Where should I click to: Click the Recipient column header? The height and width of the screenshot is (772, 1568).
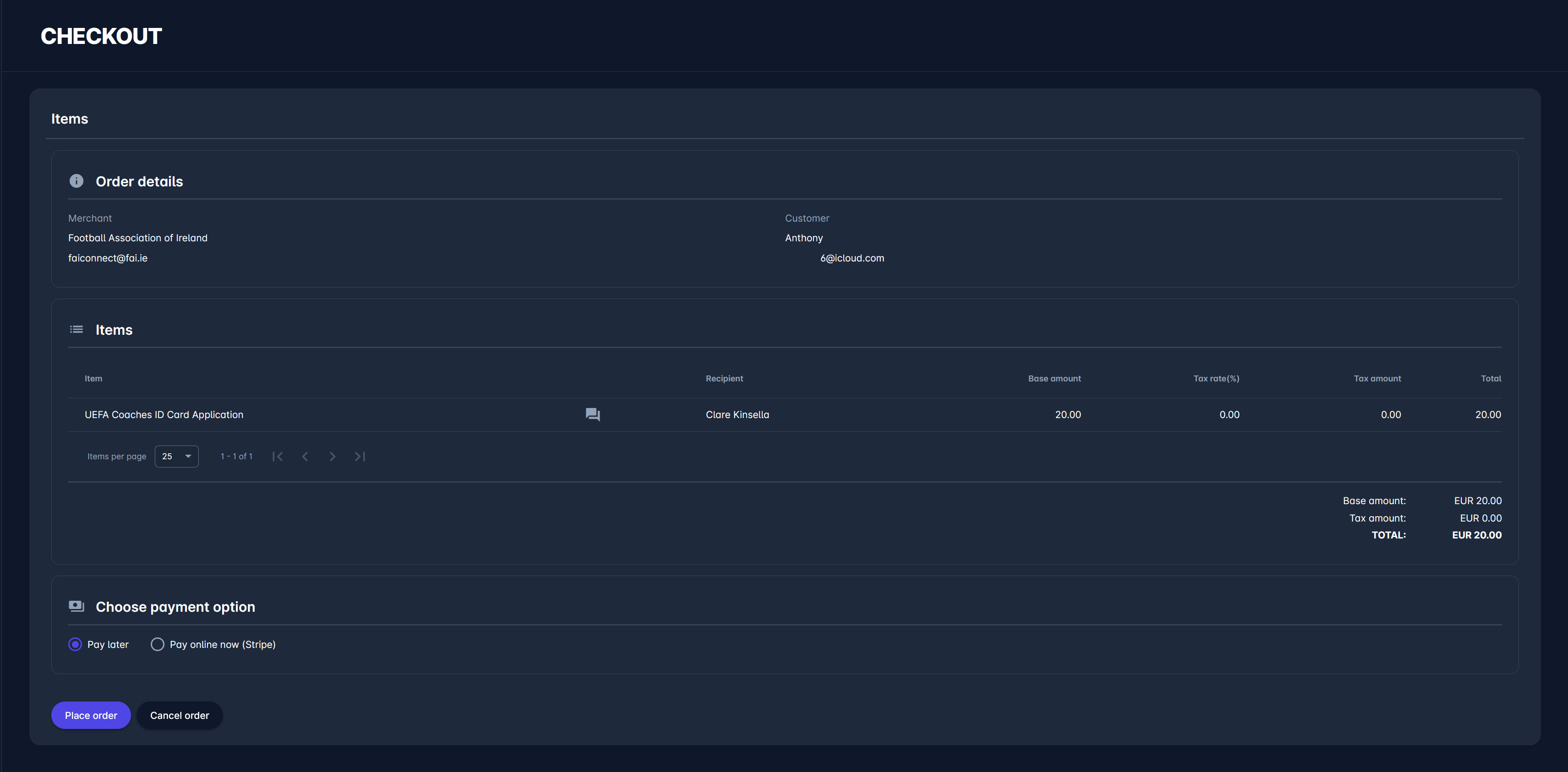click(x=724, y=378)
